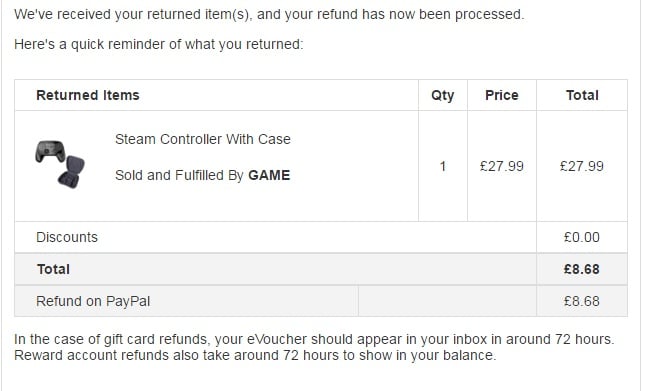Click the £0.00 discount amount
Screen dimensions: 657x391
(582, 237)
